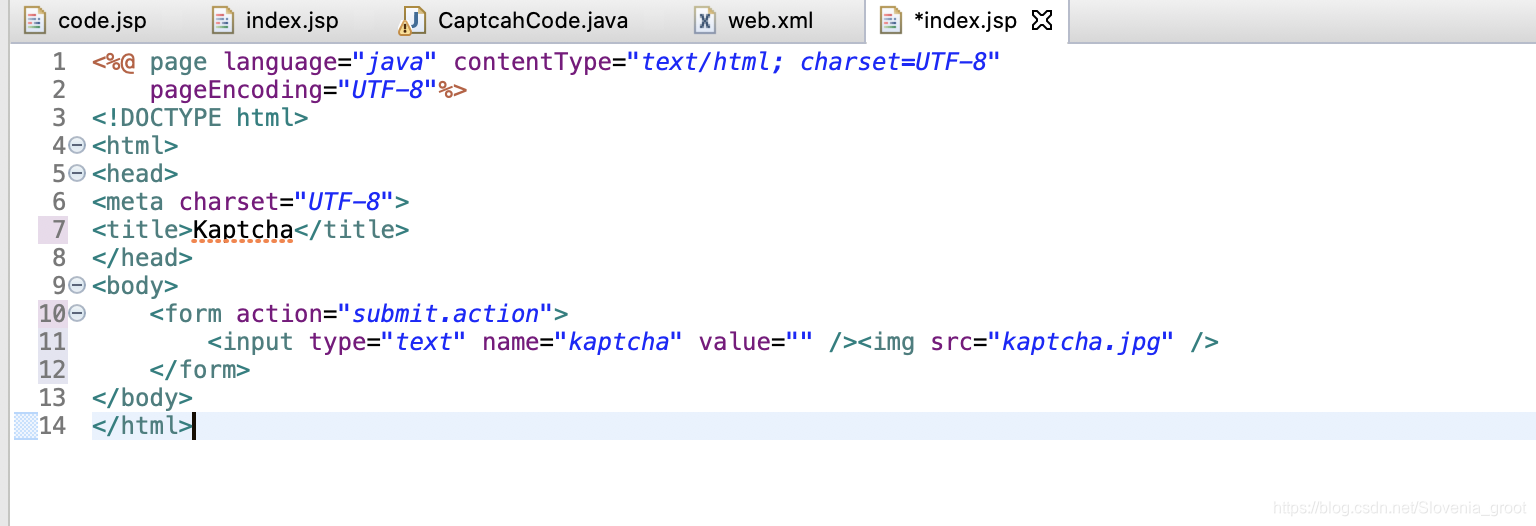Click the code.jsp file icon
The image size is (1536, 526).
pyautogui.click(x=34, y=20)
